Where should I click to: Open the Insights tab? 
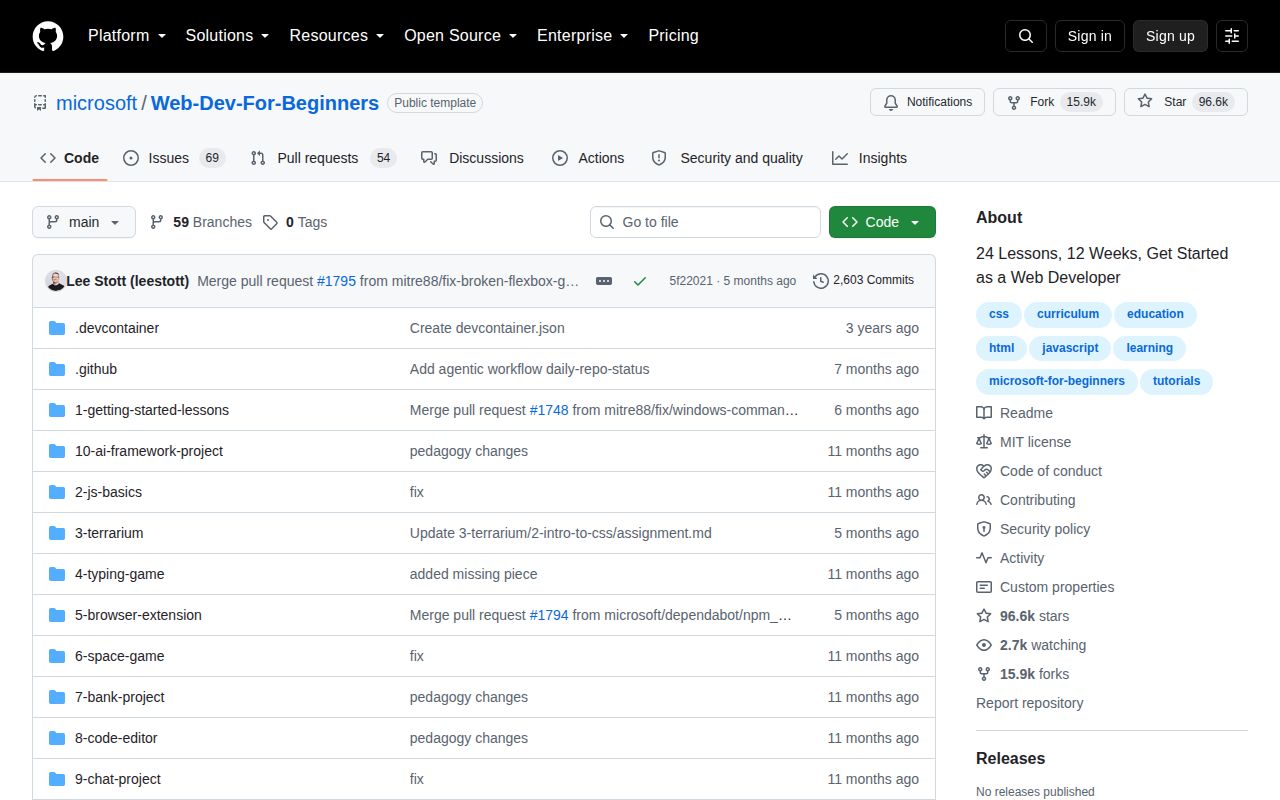pyautogui.click(x=869, y=158)
